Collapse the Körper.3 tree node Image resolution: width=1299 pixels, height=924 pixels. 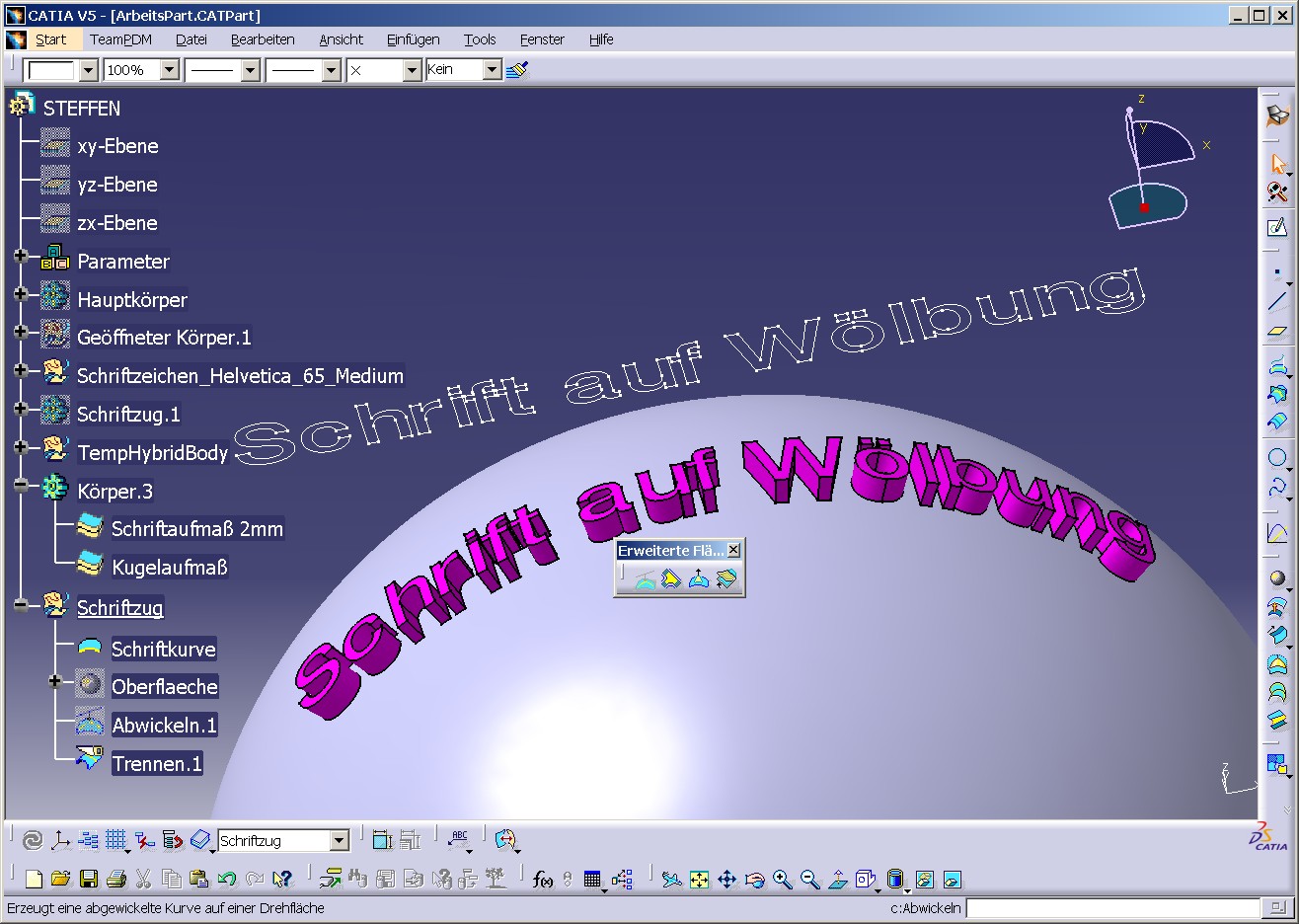coord(21,486)
